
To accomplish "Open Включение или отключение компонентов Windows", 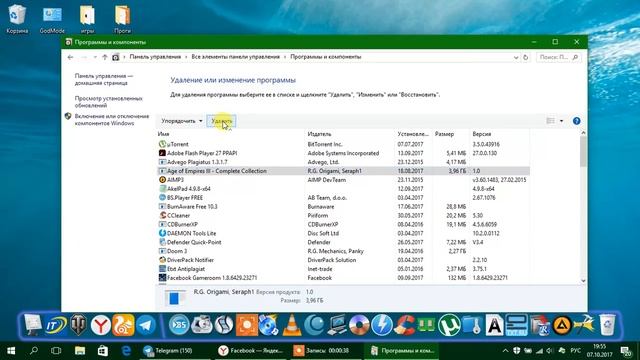I will pyautogui.click(x=111, y=120).
